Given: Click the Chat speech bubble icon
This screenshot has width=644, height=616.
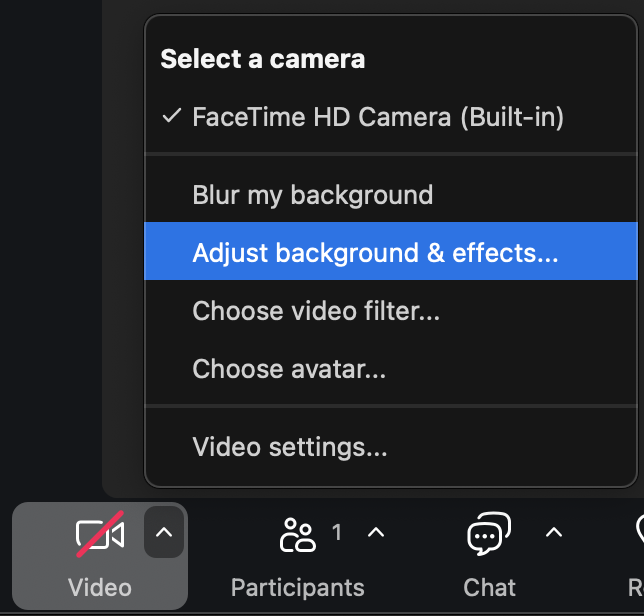Looking at the screenshot, I should coord(489,535).
